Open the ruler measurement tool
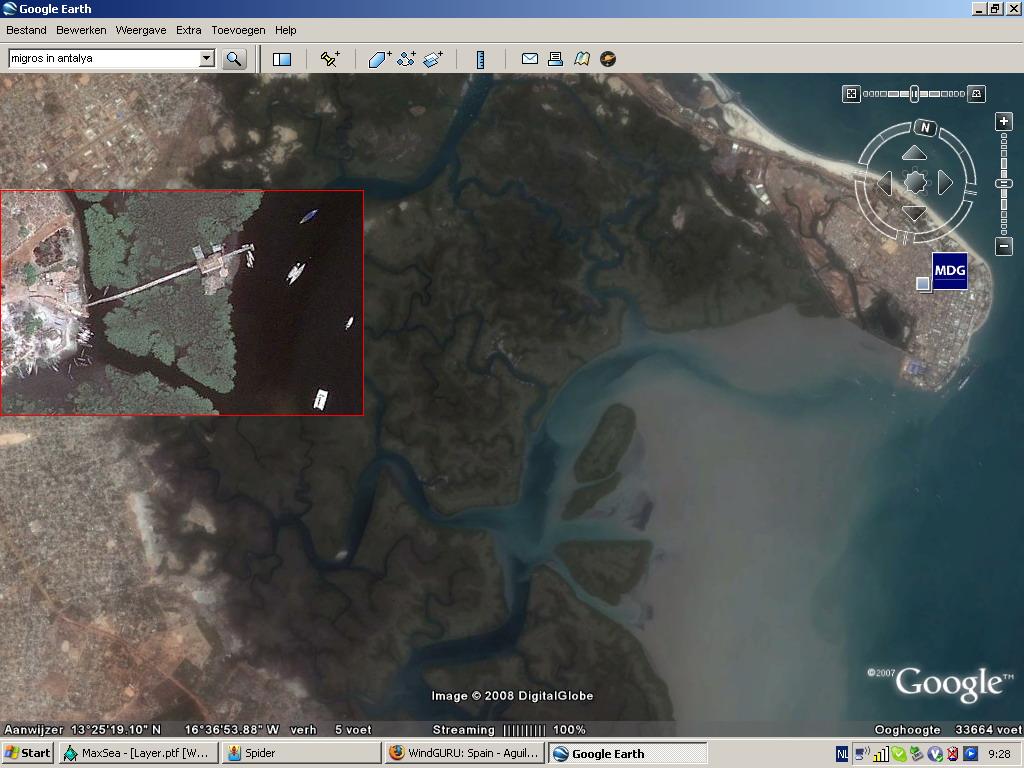Viewport: 1024px width, 768px height. 480,59
